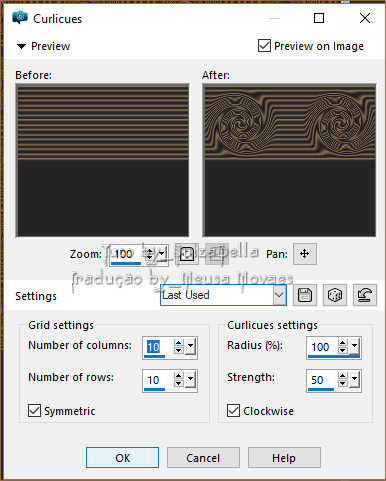Open the Help button
The height and width of the screenshot is (481, 386).
click(x=284, y=458)
